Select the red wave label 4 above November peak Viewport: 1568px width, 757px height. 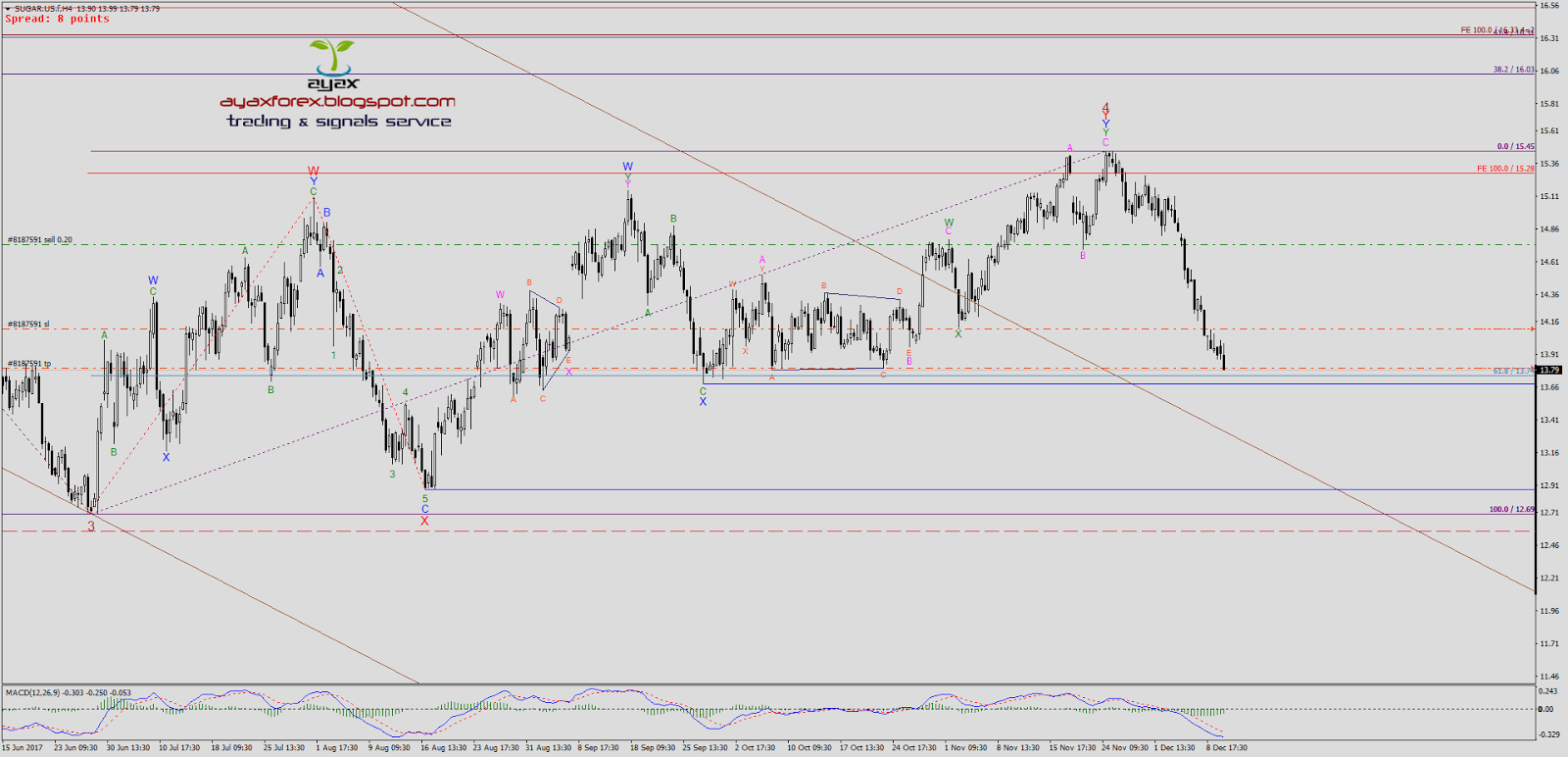[x=1105, y=108]
